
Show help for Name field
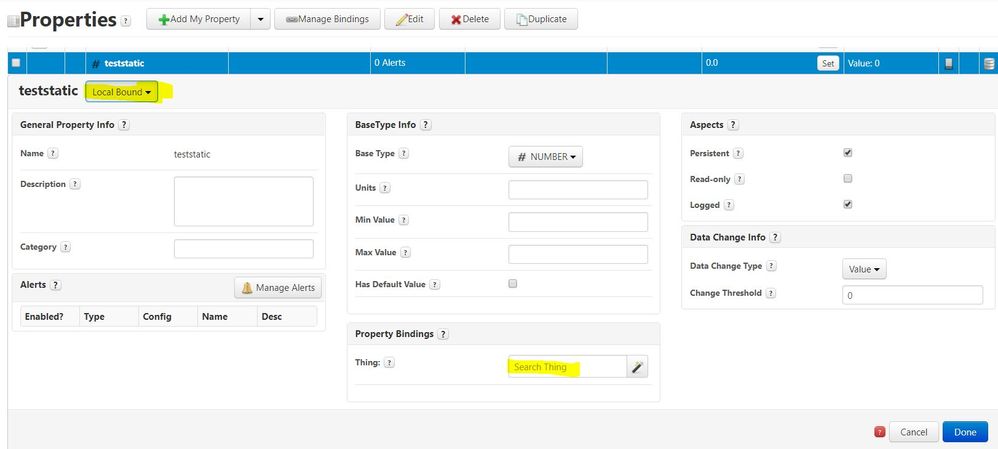[53, 153]
